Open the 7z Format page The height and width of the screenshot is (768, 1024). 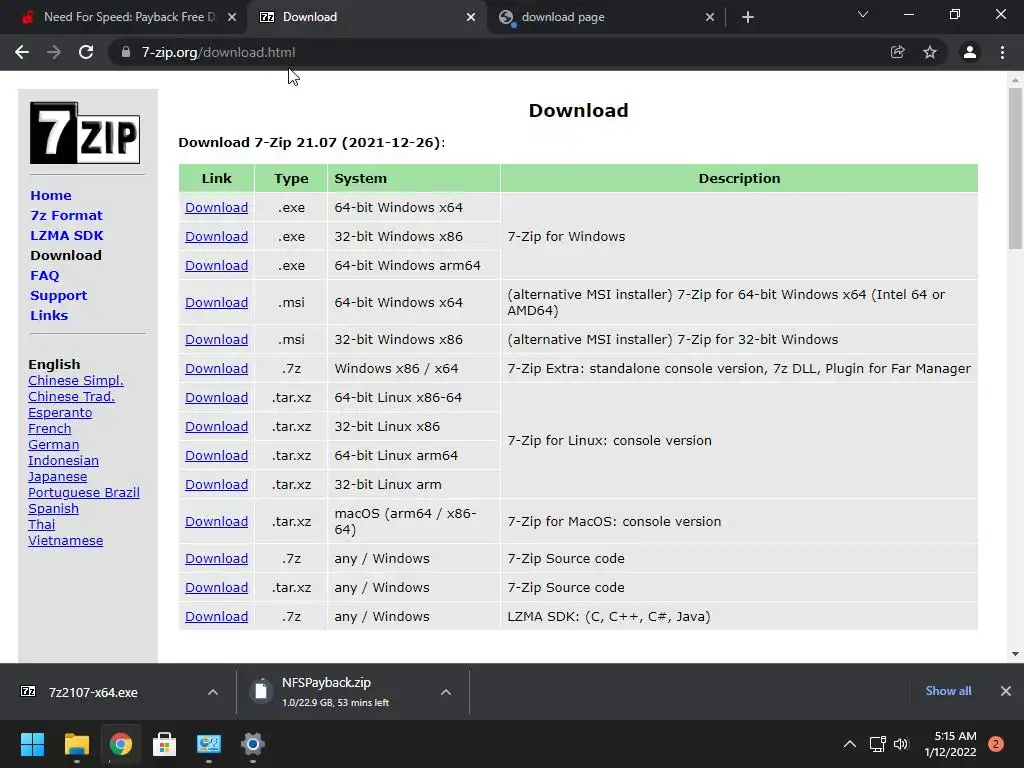[x=66, y=216]
